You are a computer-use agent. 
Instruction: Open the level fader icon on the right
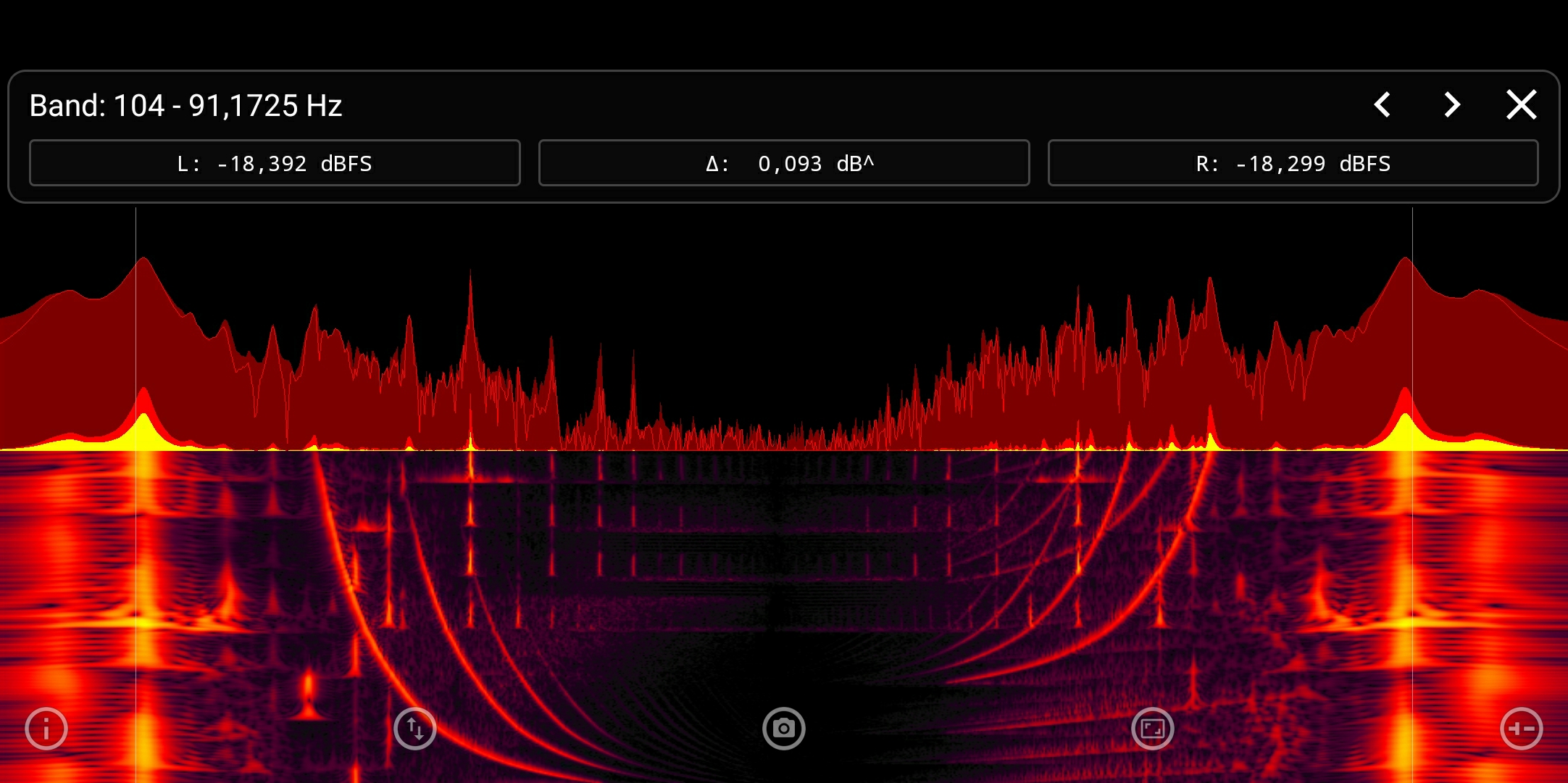(x=1522, y=727)
